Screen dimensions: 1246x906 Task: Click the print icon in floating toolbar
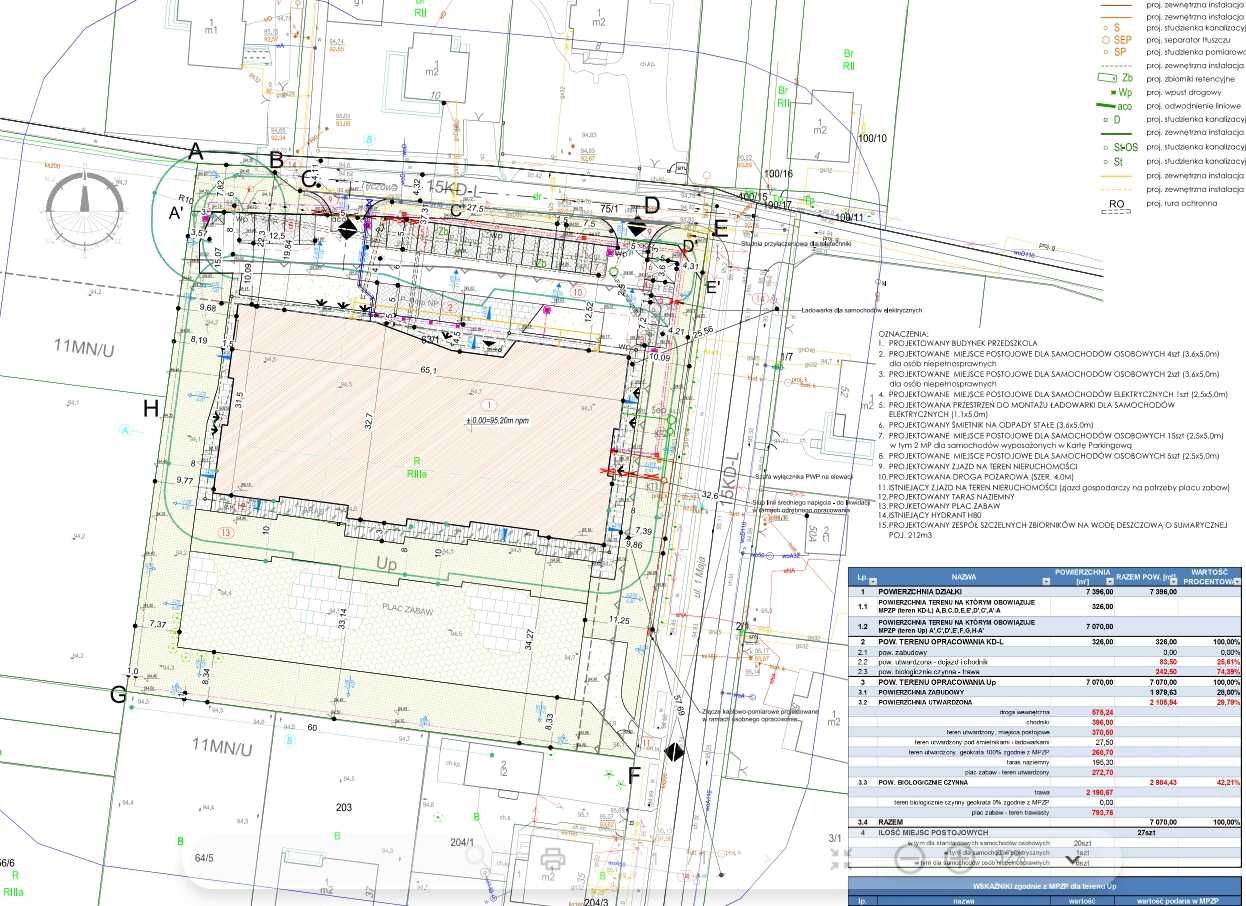coord(553,858)
